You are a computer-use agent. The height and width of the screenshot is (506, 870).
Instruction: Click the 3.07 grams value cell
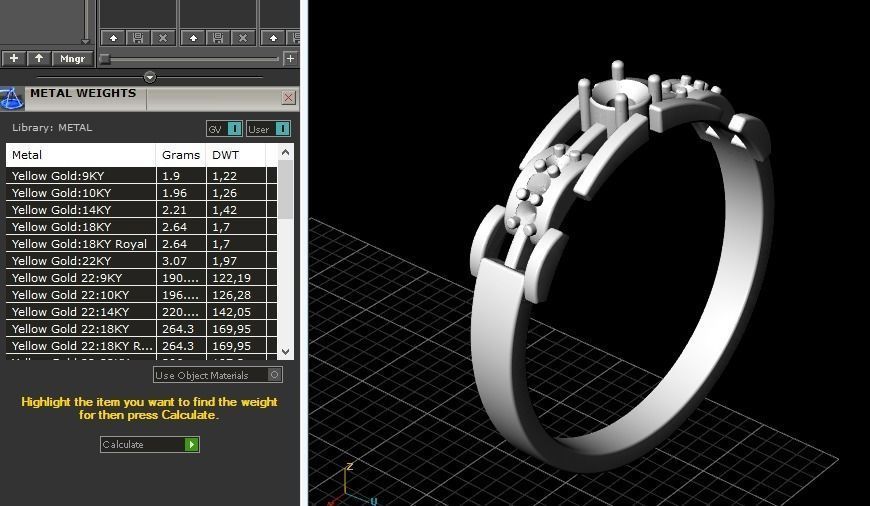[x=181, y=261]
